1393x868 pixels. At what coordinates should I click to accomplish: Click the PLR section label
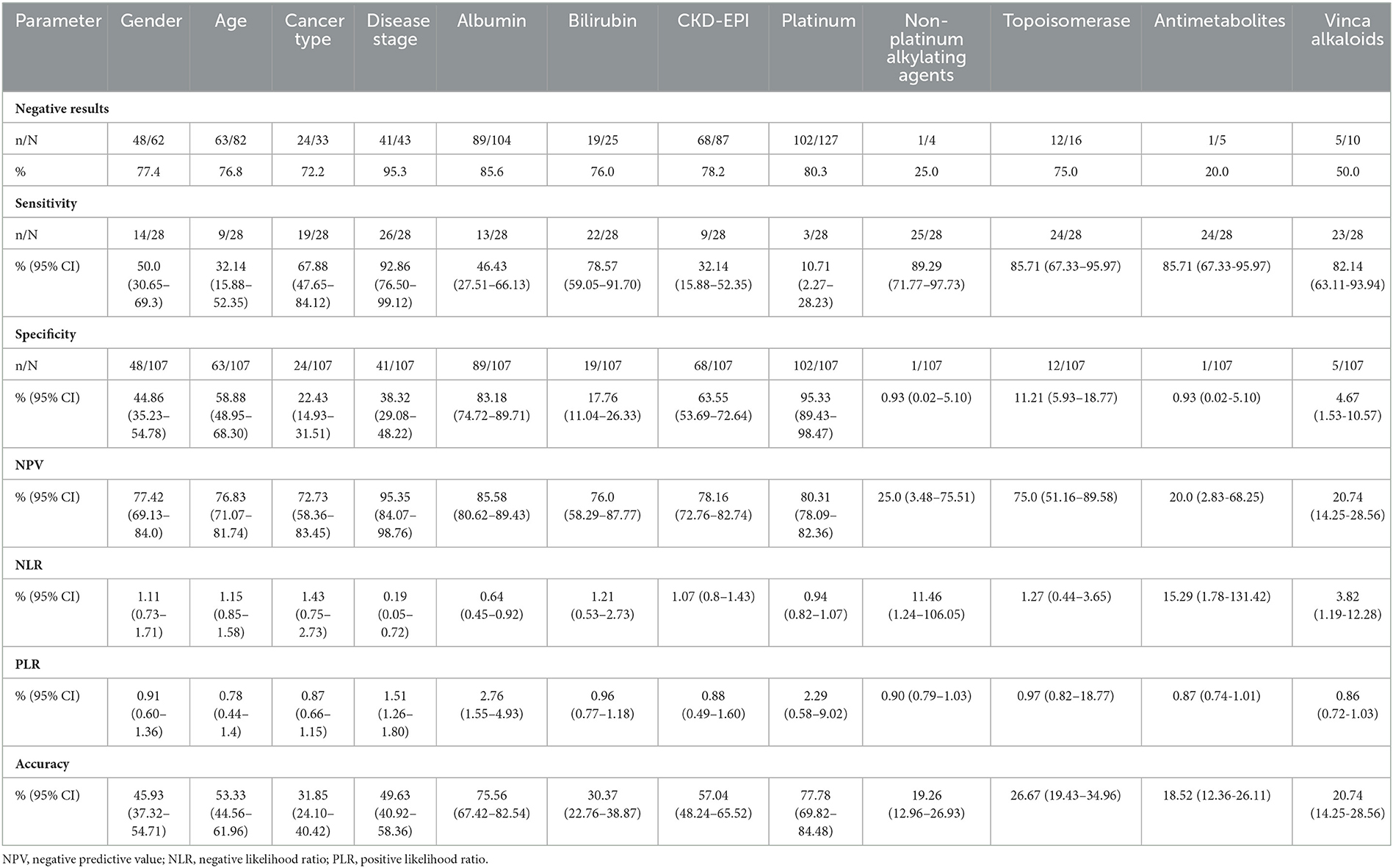(x=27, y=664)
